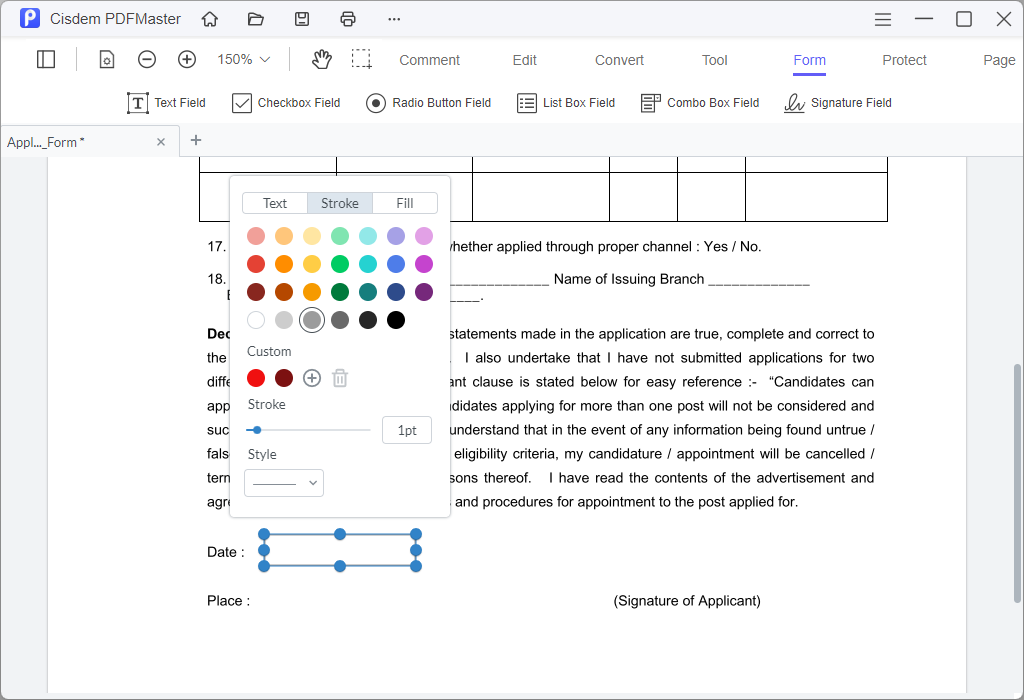Click the "(Signature of Applicant)" text
This screenshot has height=700, width=1024.
pyautogui.click(x=687, y=601)
